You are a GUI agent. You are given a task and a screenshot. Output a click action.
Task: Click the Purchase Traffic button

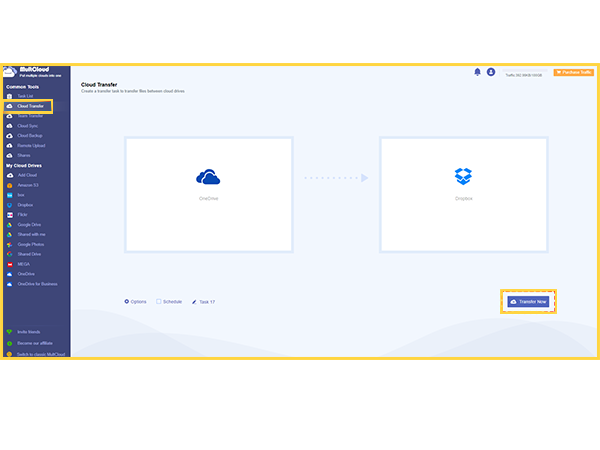(x=573, y=72)
